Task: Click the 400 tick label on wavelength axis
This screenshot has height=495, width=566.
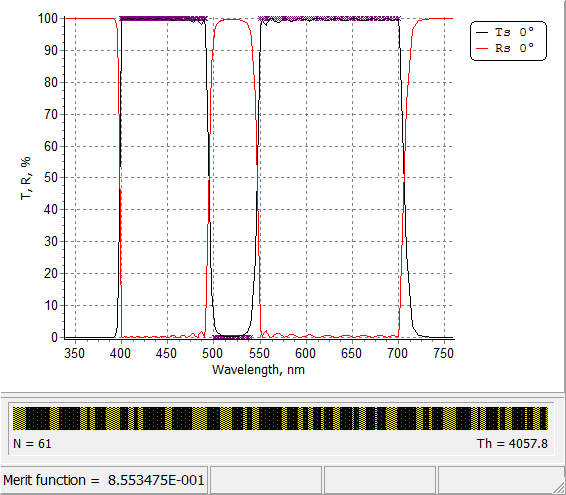Action: tap(121, 353)
